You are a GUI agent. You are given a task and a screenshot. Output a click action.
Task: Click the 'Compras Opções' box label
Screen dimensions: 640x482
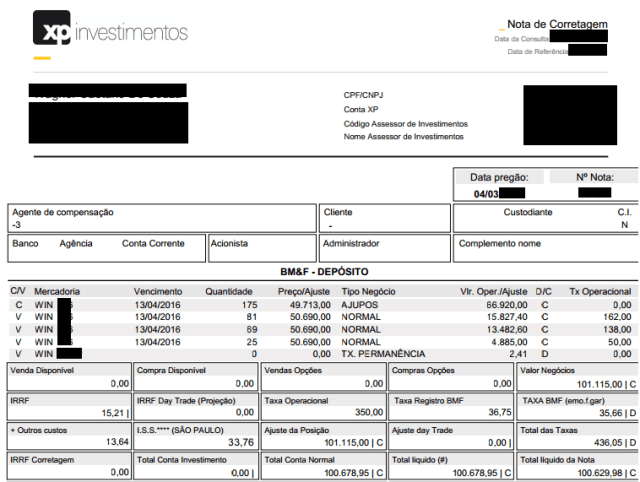[x=423, y=370]
